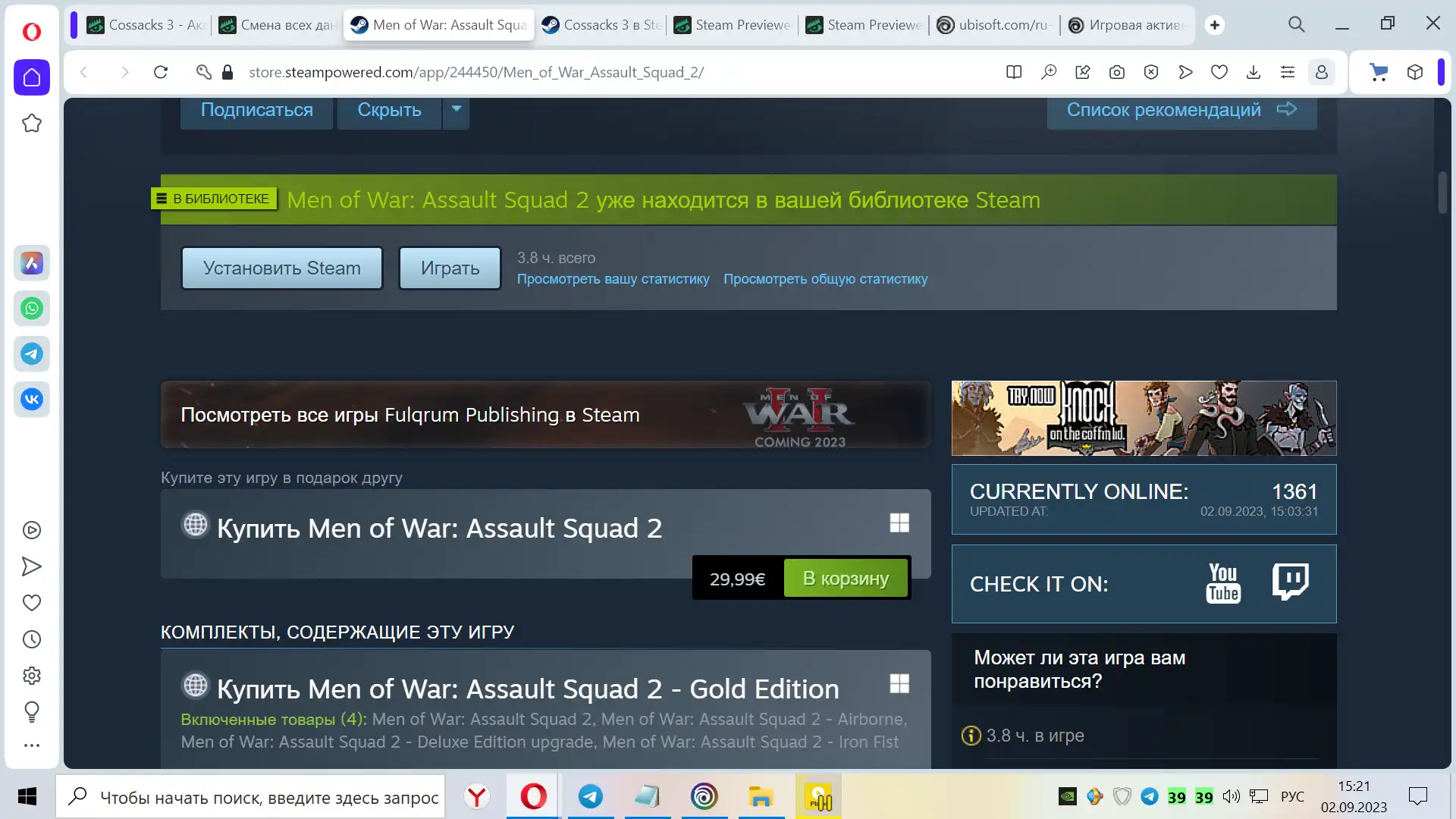
Task: Click 29,99€ price label
Action: point(737,579)
